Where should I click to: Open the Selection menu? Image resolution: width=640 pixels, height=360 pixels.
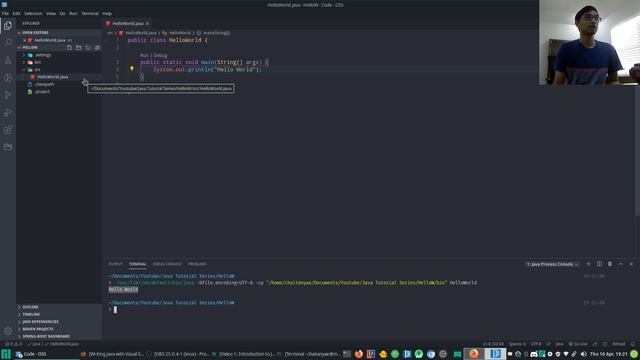[x=33, y=13]
